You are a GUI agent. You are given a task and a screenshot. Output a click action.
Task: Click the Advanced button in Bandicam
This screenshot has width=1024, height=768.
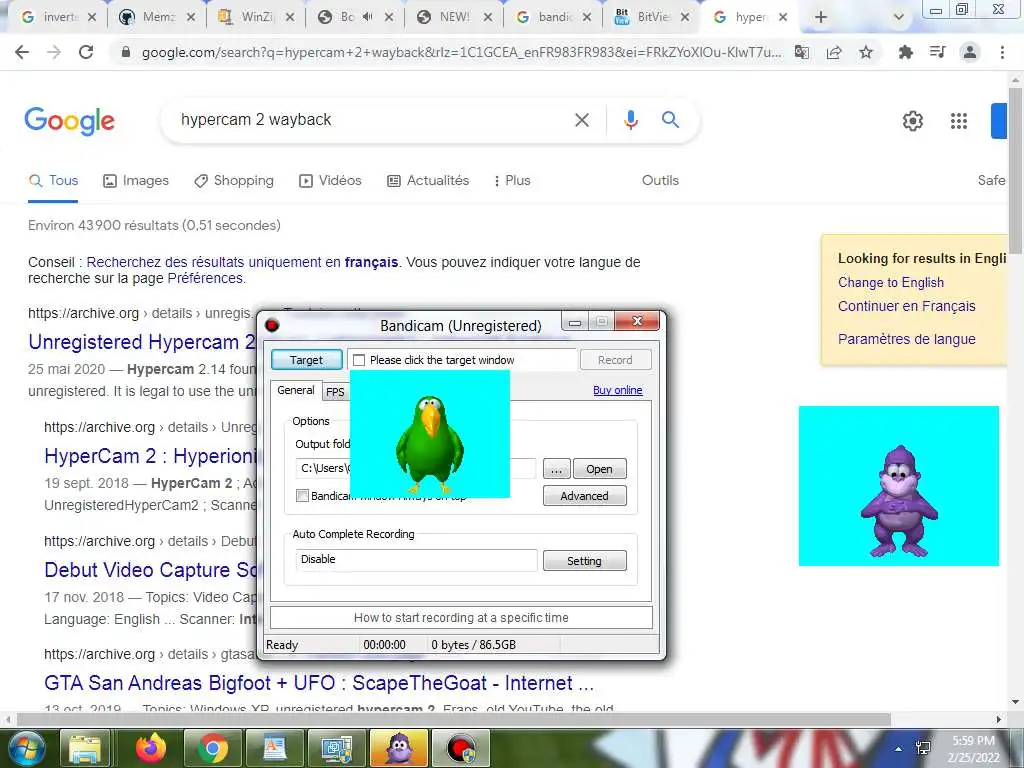[584, 496]
